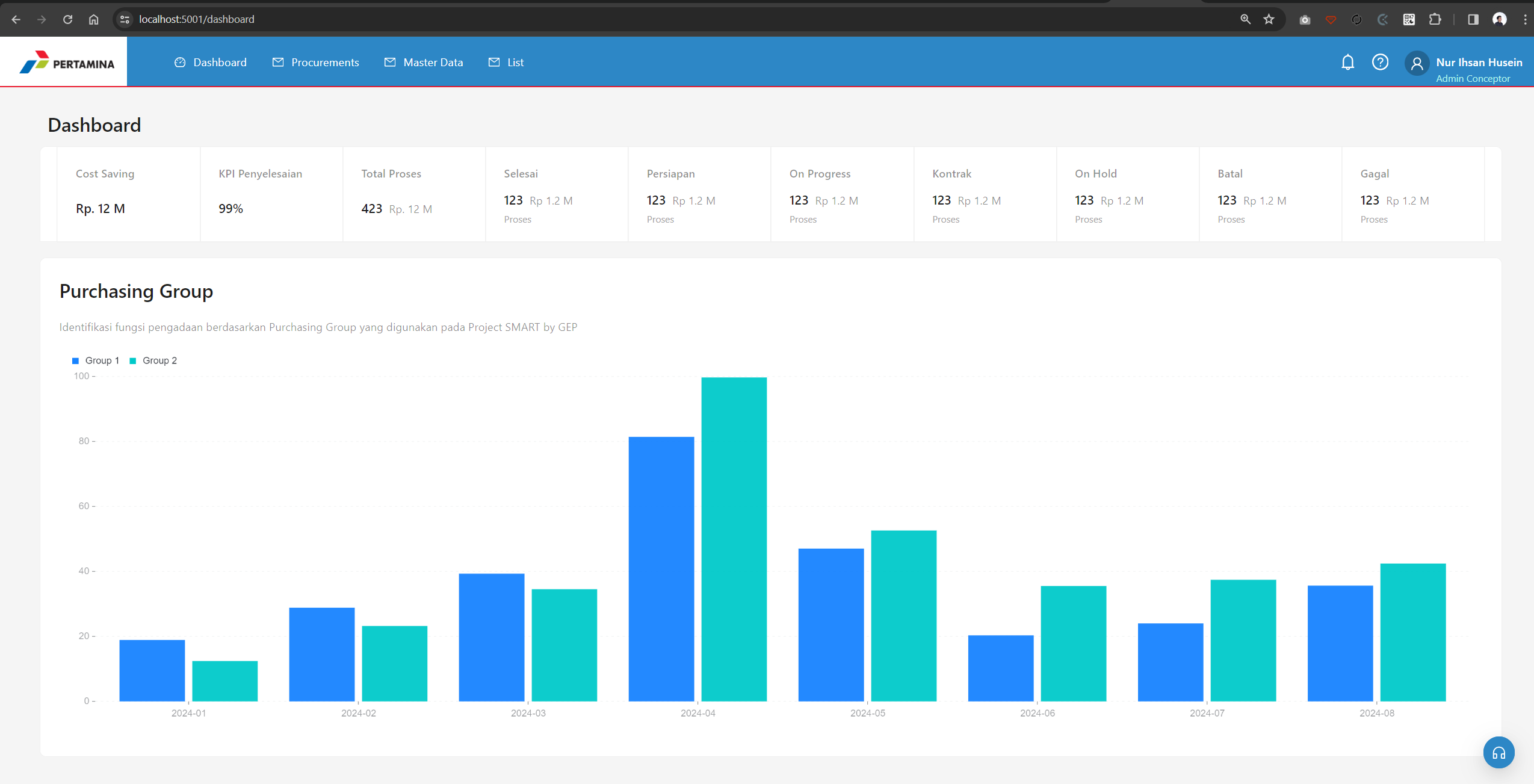Click the Group 1 bar for 2024-04

pos(661,569)
